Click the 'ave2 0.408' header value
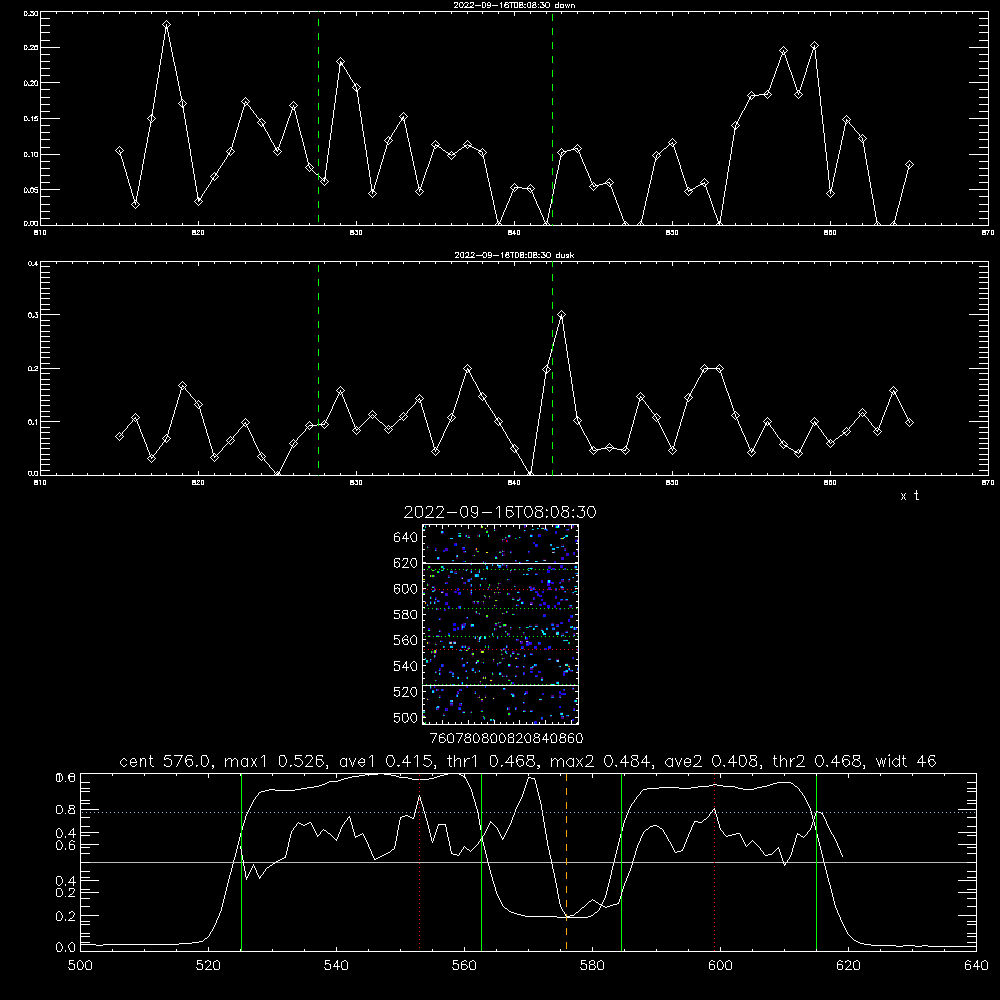This screenshot has height=1000, width=1000. pyautogui.click(x=712, y=761)
